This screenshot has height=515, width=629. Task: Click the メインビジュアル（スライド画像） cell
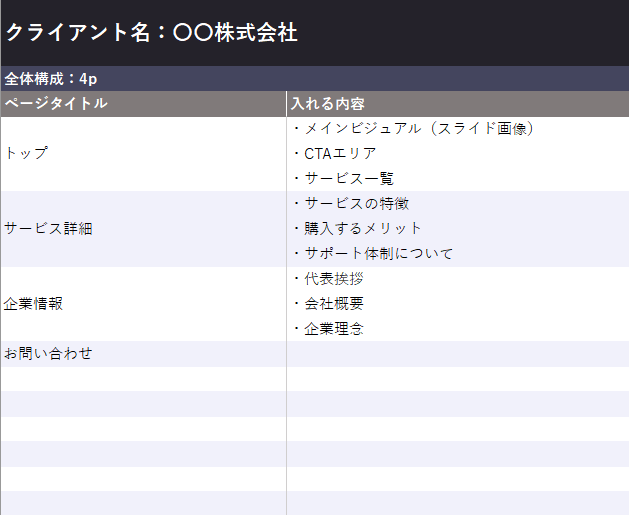(415, 128)
